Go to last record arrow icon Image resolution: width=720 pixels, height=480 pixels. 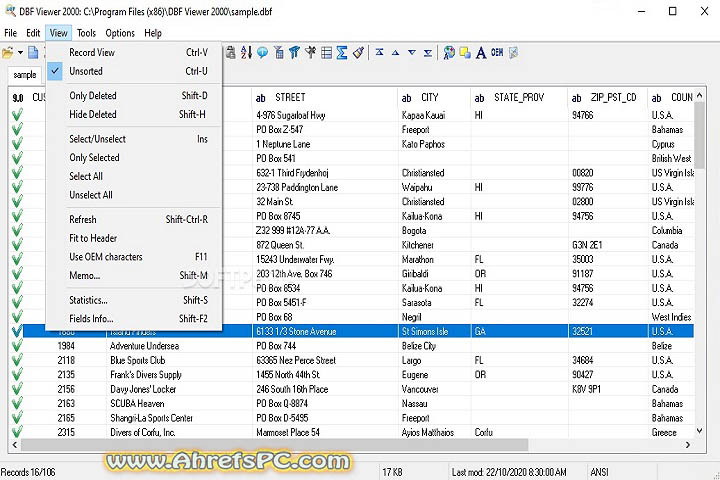[x=428, y=52]
